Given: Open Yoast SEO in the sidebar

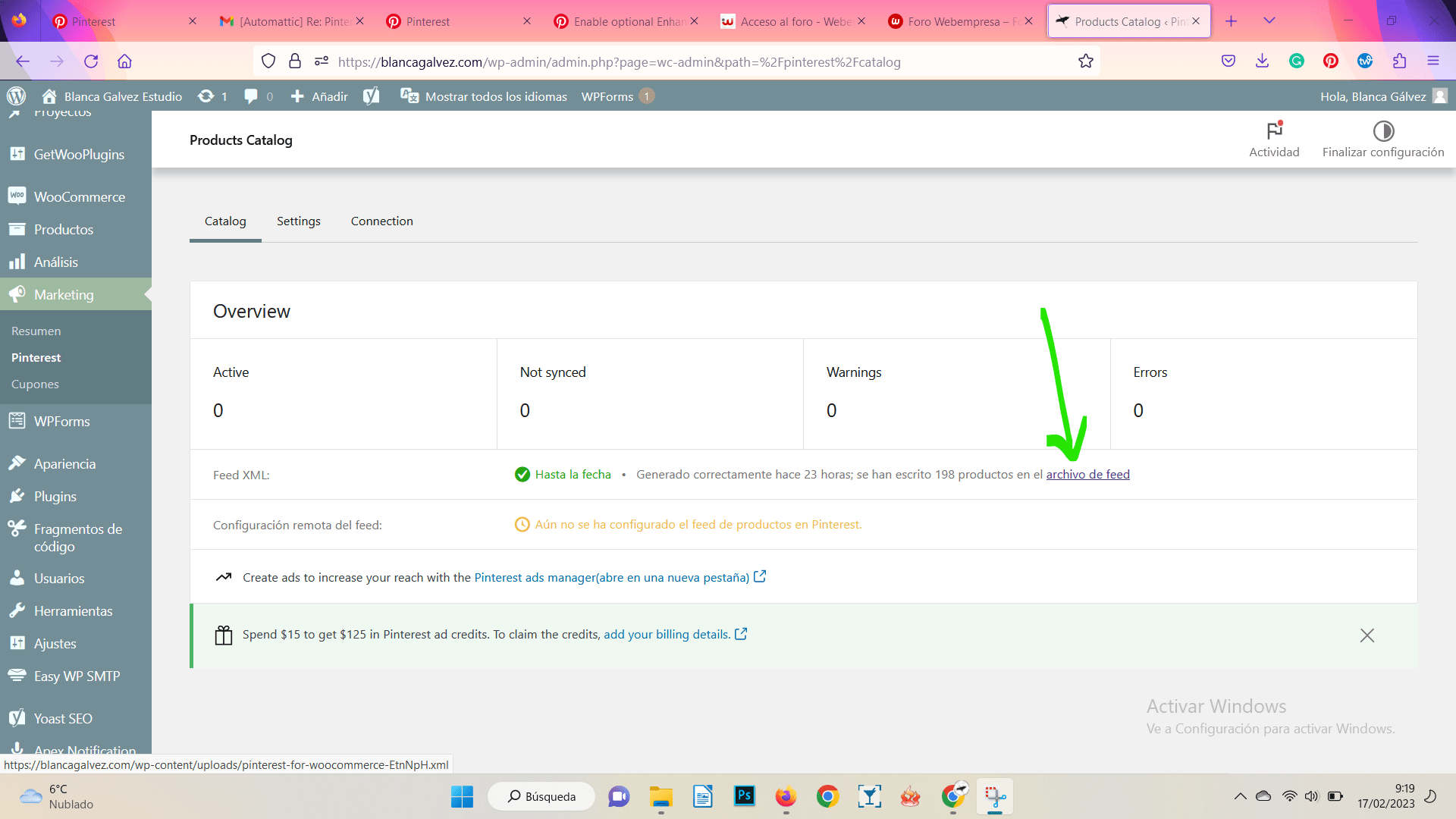Looking at the screenshot, I should (x=76, y=719).
